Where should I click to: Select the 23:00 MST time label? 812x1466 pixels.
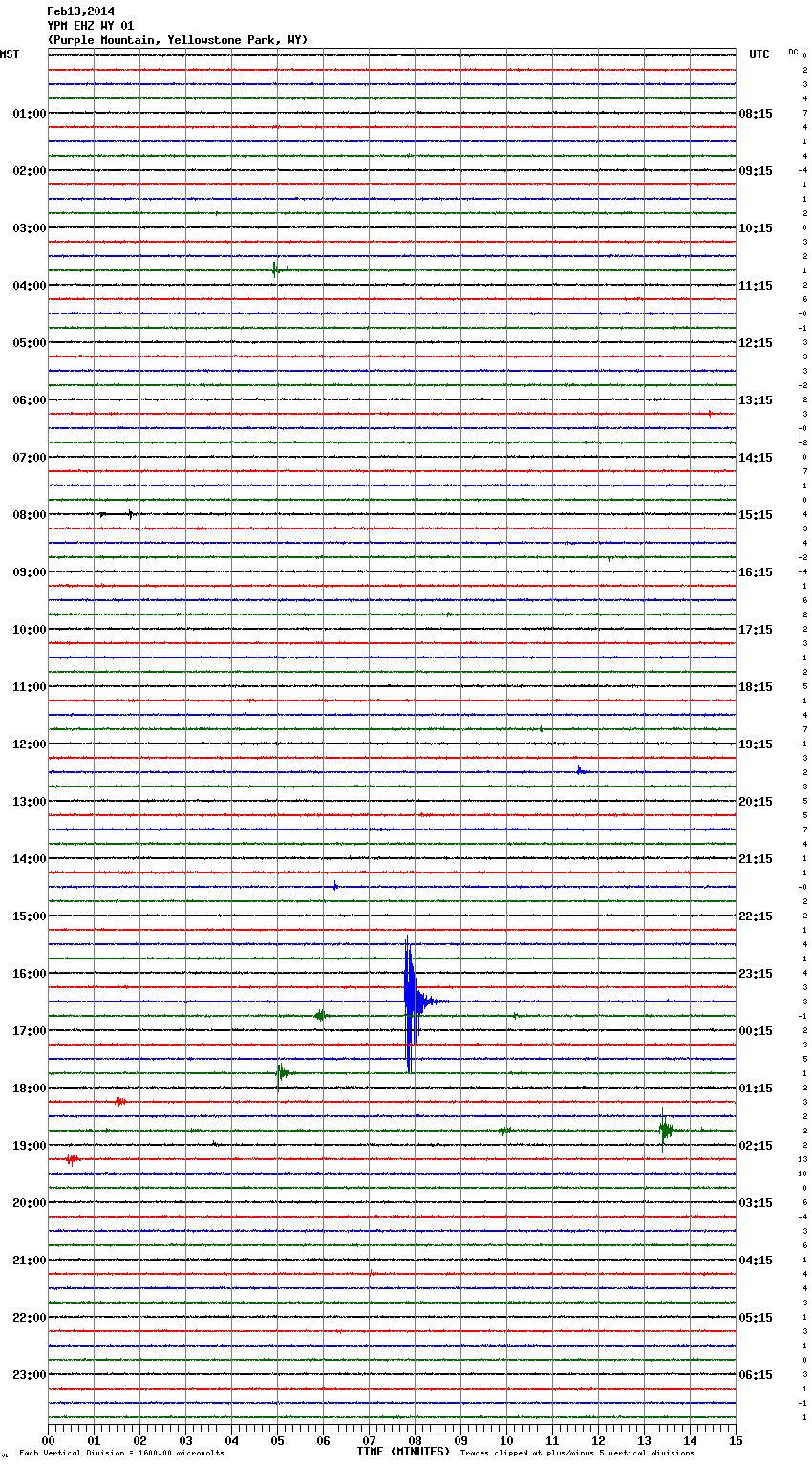(x=30, y=1375)
